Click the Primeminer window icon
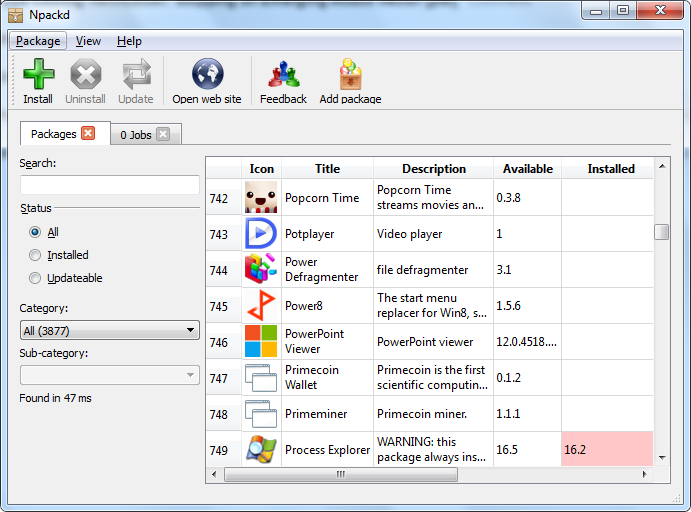Viewport: 691px width, 512px height. (261, 414)
